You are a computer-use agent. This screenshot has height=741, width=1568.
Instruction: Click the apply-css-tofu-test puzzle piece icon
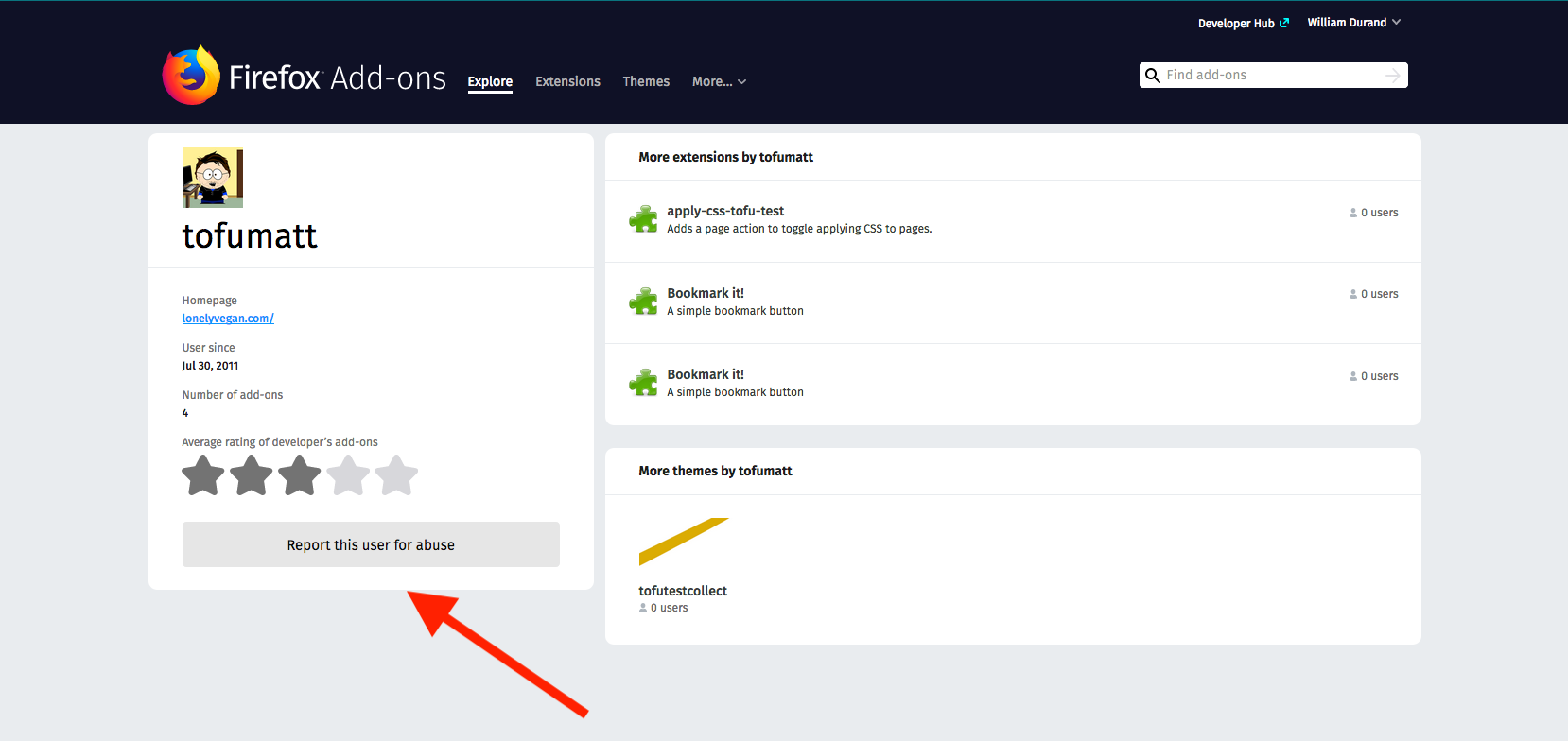click(644, 219)
